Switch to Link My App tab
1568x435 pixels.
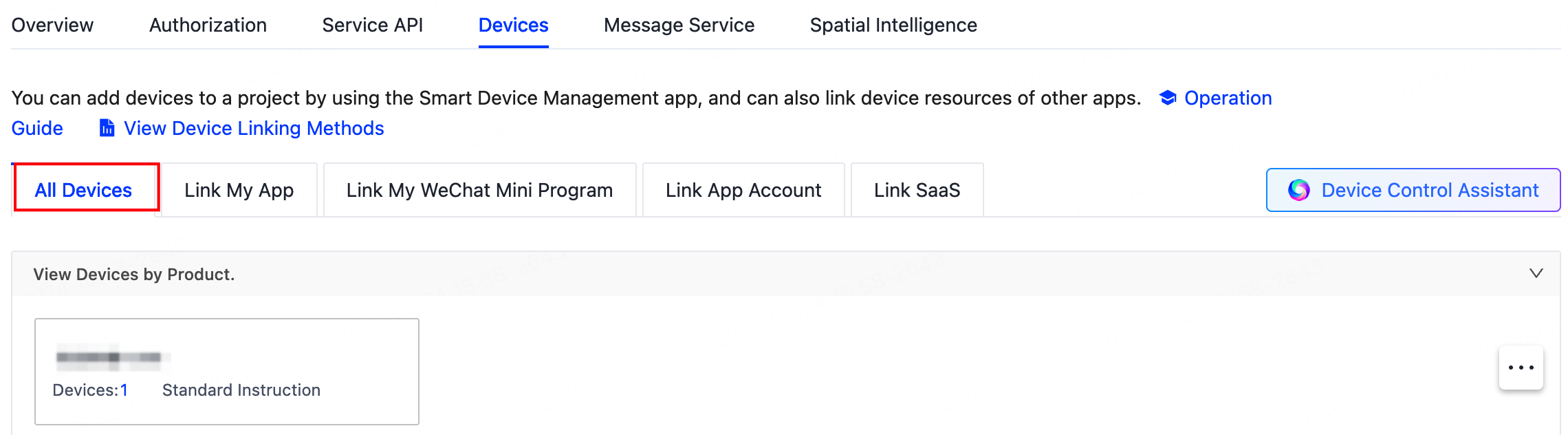click(x=238, y=190)
